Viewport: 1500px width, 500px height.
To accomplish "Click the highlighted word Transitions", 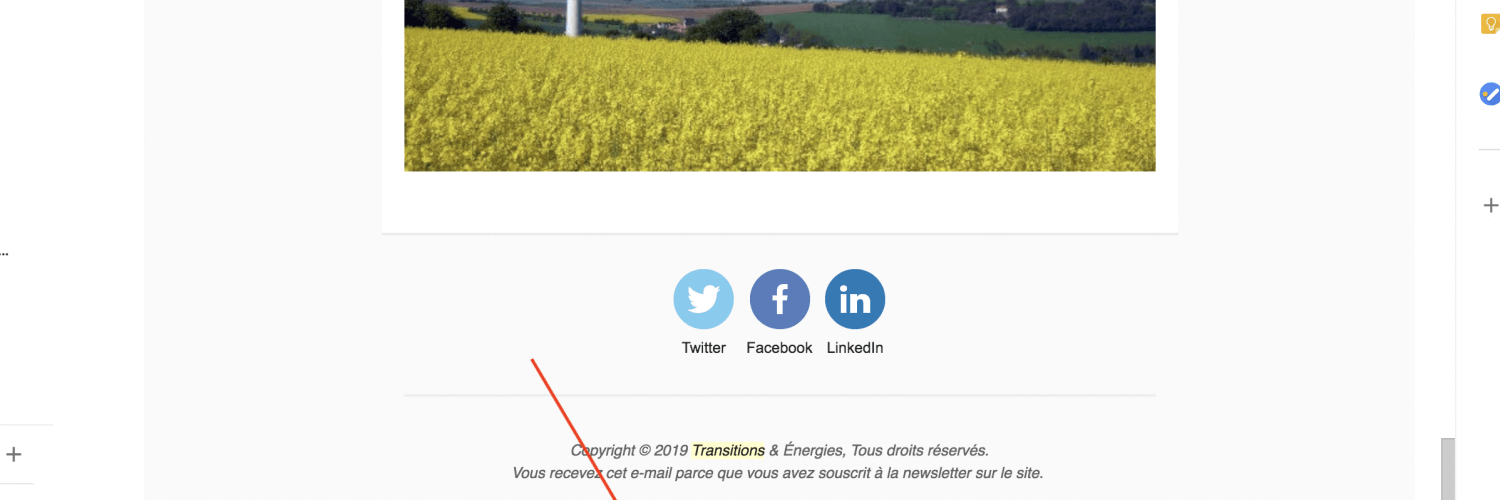I will [728, 451].
